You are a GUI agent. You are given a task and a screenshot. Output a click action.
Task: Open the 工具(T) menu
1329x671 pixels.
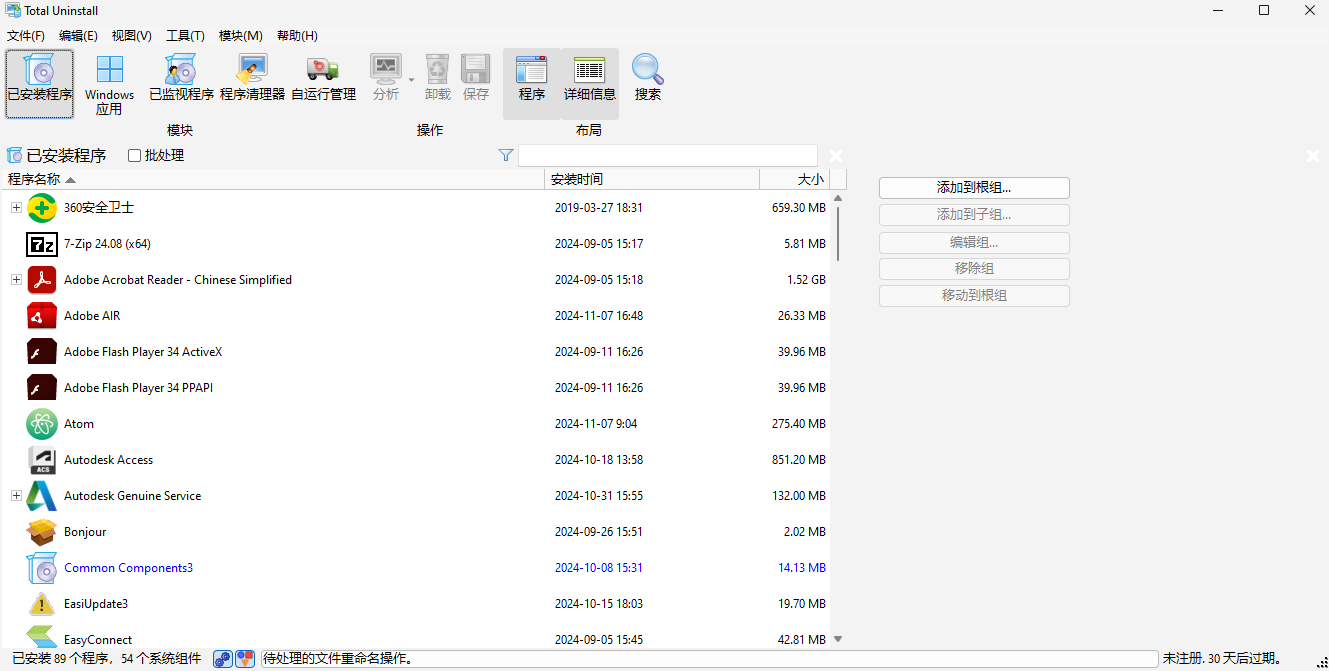coord(185,36)
